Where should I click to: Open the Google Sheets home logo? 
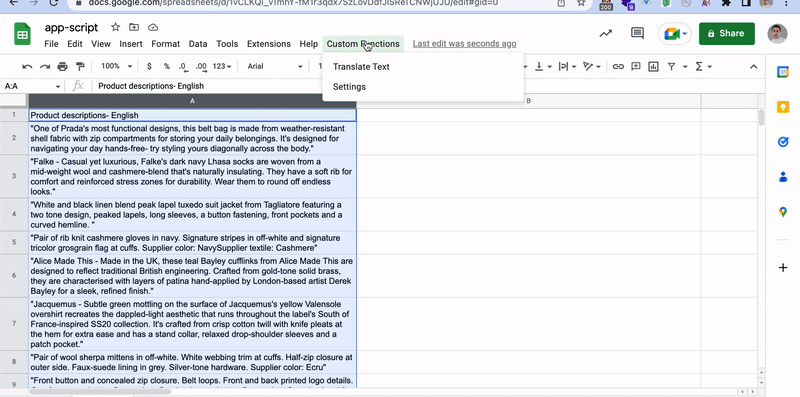(x=22, y=34)
